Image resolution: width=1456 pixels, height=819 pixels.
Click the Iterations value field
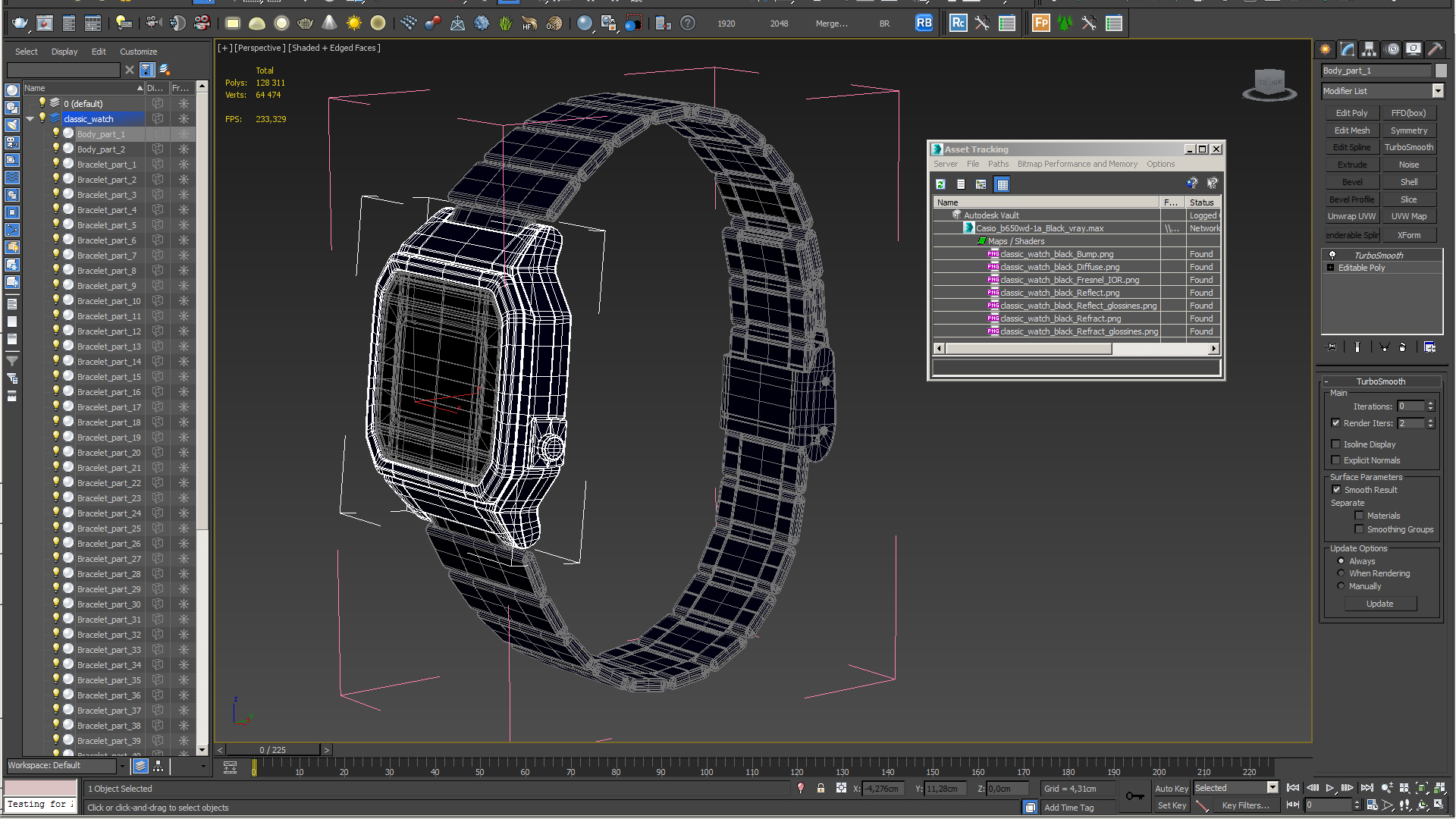1410,406
